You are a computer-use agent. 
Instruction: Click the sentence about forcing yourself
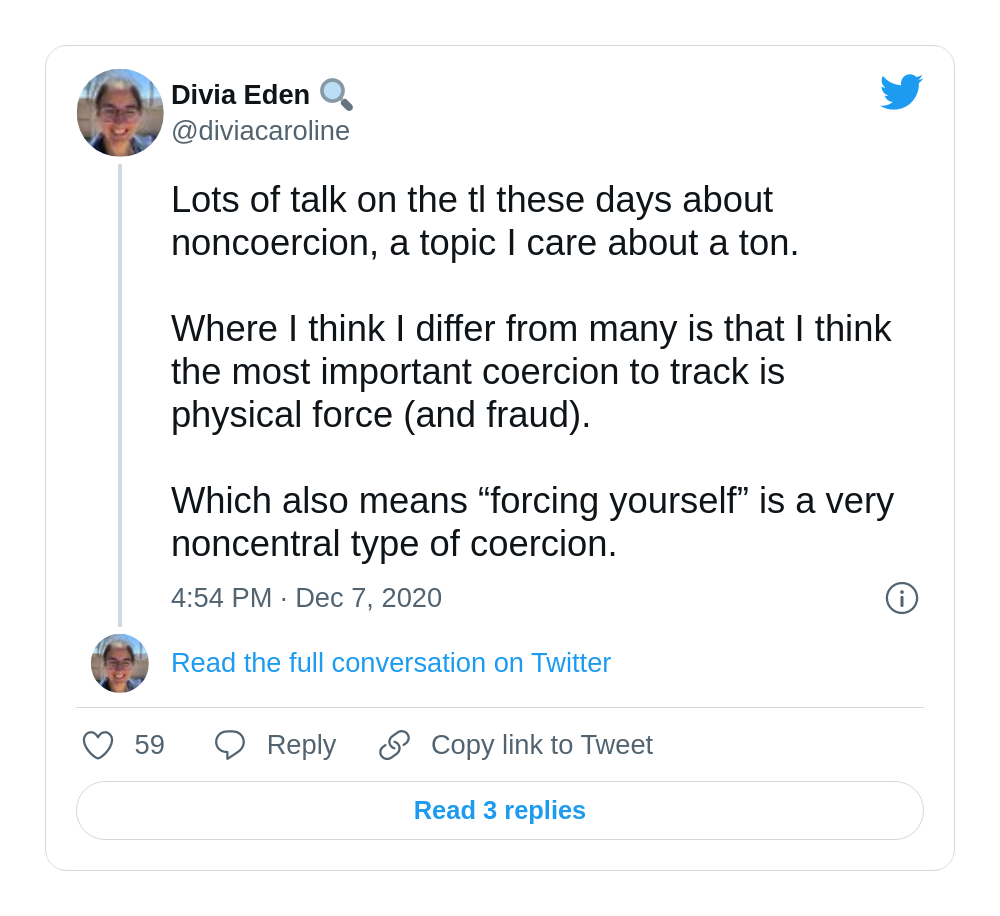pos(533,522)
